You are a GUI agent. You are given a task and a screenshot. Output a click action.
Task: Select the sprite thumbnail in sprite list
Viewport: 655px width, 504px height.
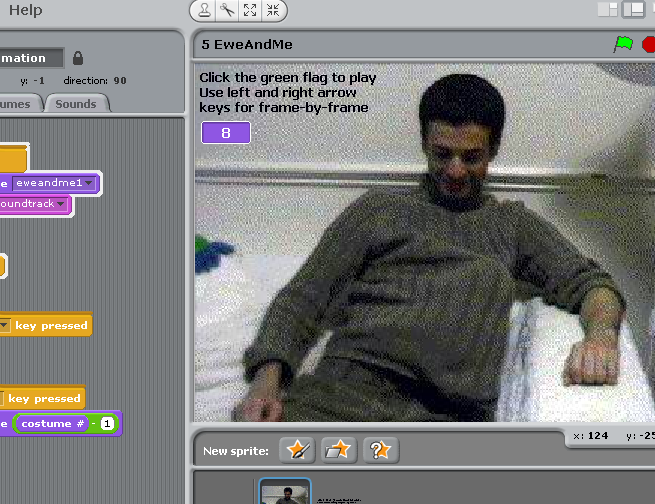tap(285, 491)
